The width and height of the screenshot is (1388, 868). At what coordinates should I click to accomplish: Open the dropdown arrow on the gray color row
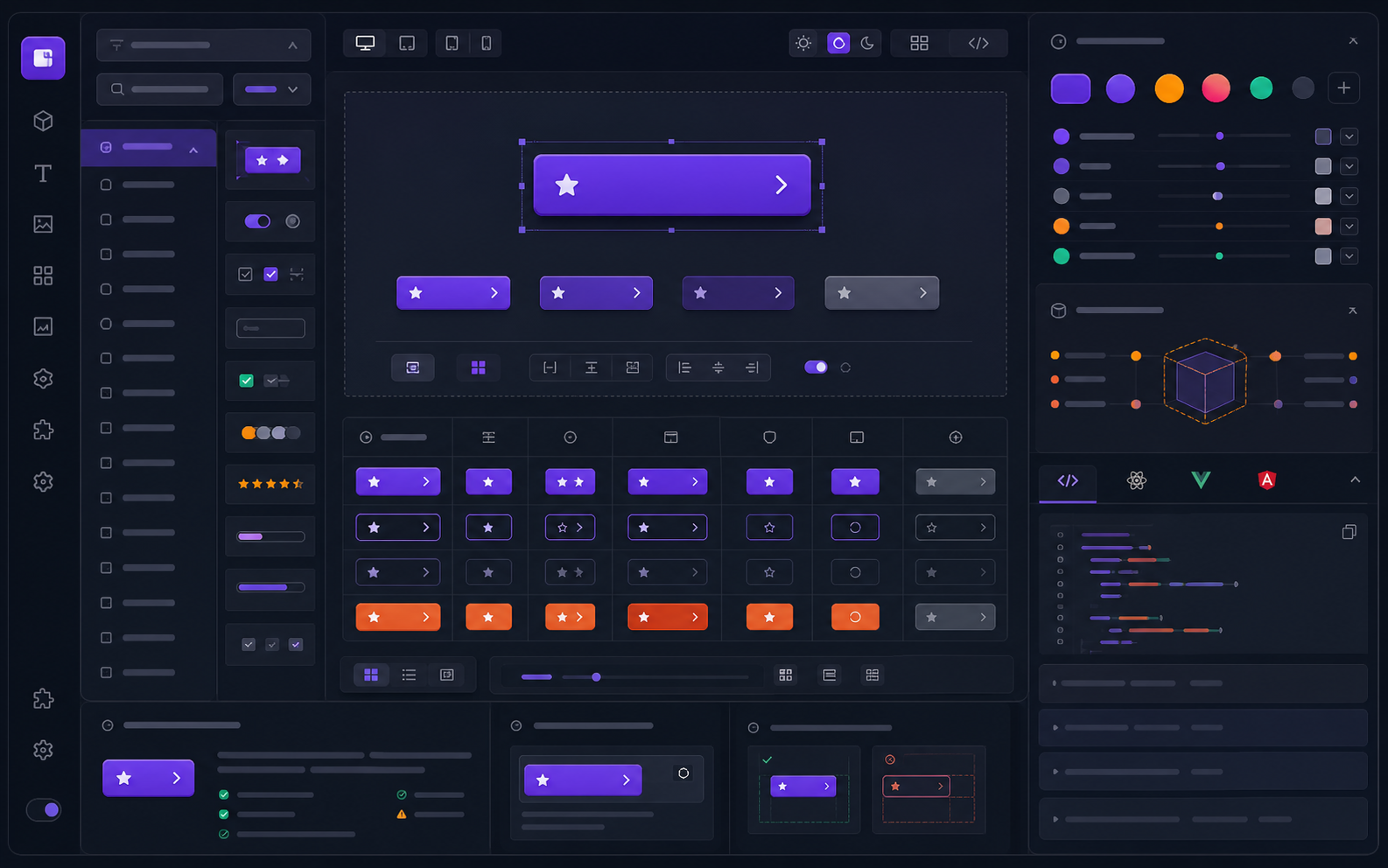coord(1349,196)
